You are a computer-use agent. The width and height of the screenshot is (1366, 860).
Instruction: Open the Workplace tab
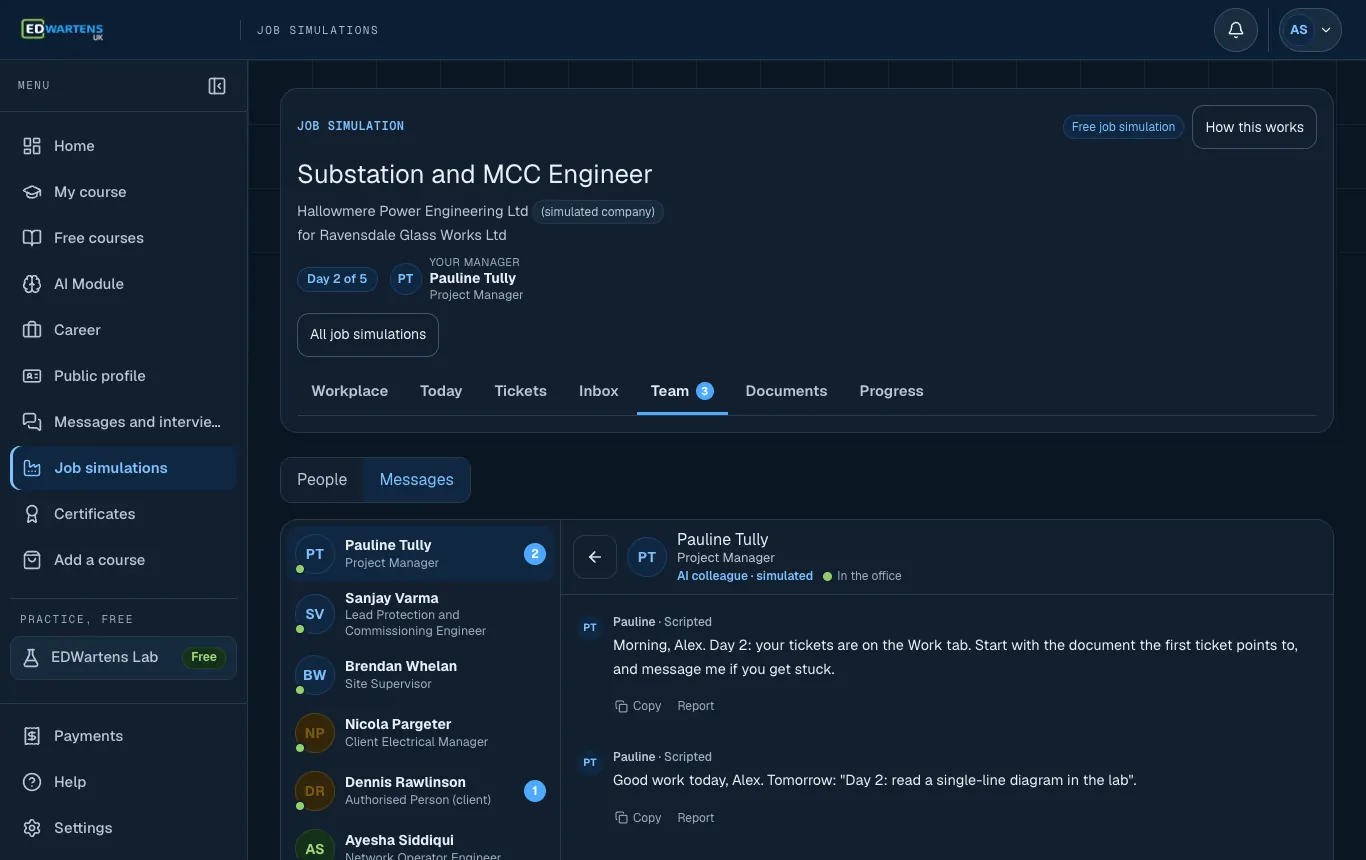[x=350, y=391]
